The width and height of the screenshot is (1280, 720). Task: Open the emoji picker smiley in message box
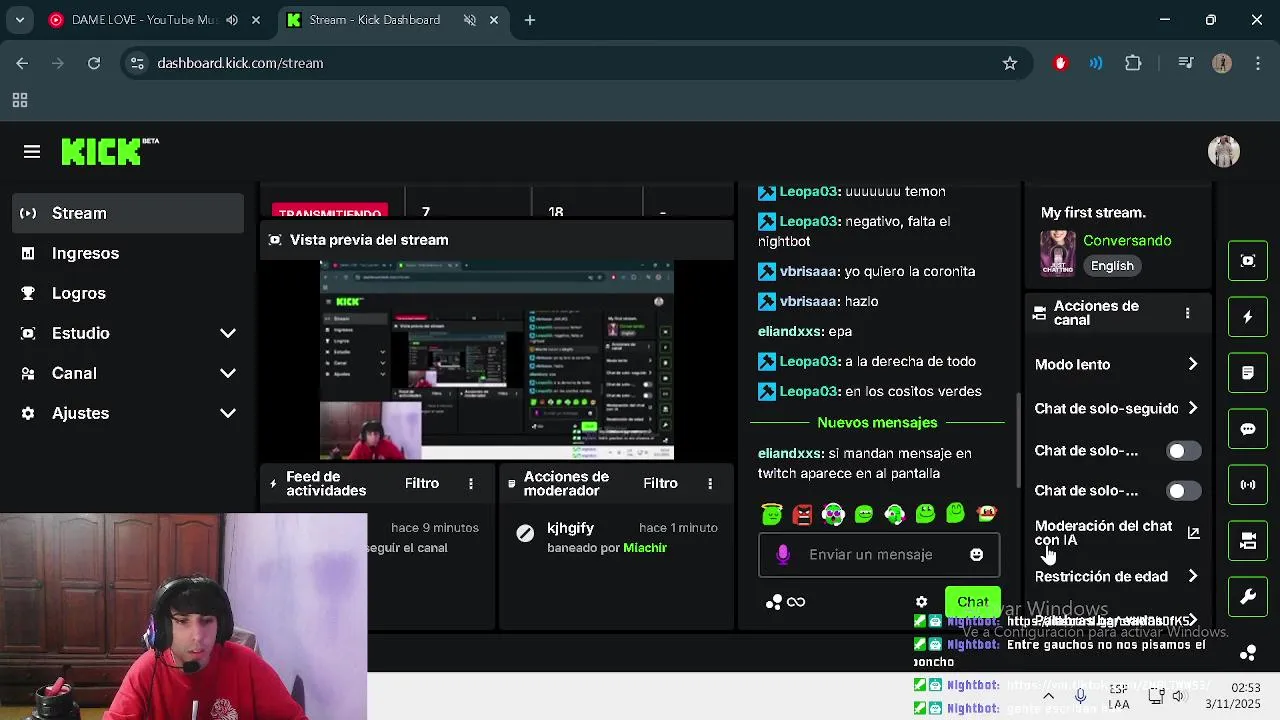[976, 555]
